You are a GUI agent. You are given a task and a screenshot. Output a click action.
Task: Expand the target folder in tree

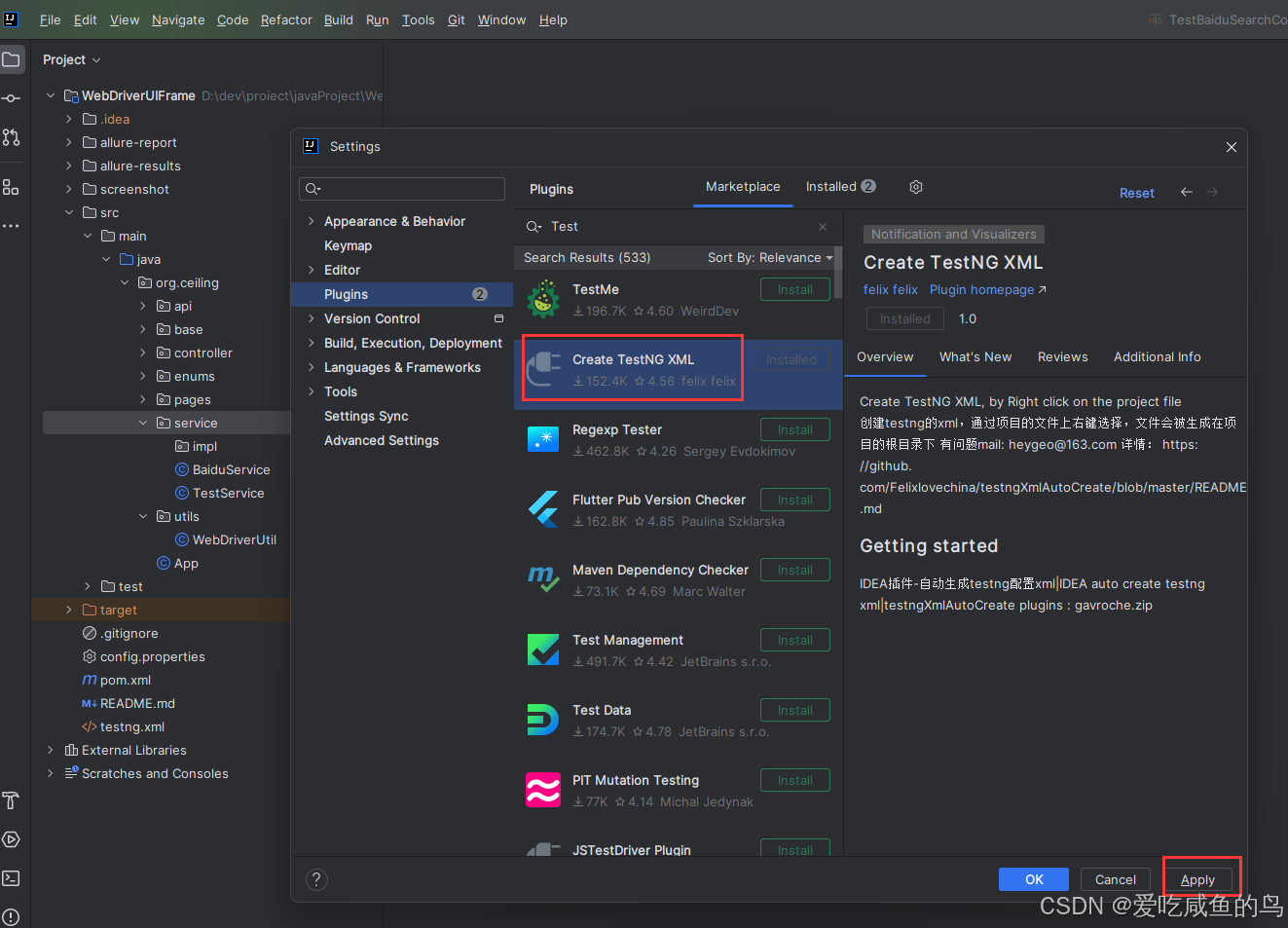(69, 610)
